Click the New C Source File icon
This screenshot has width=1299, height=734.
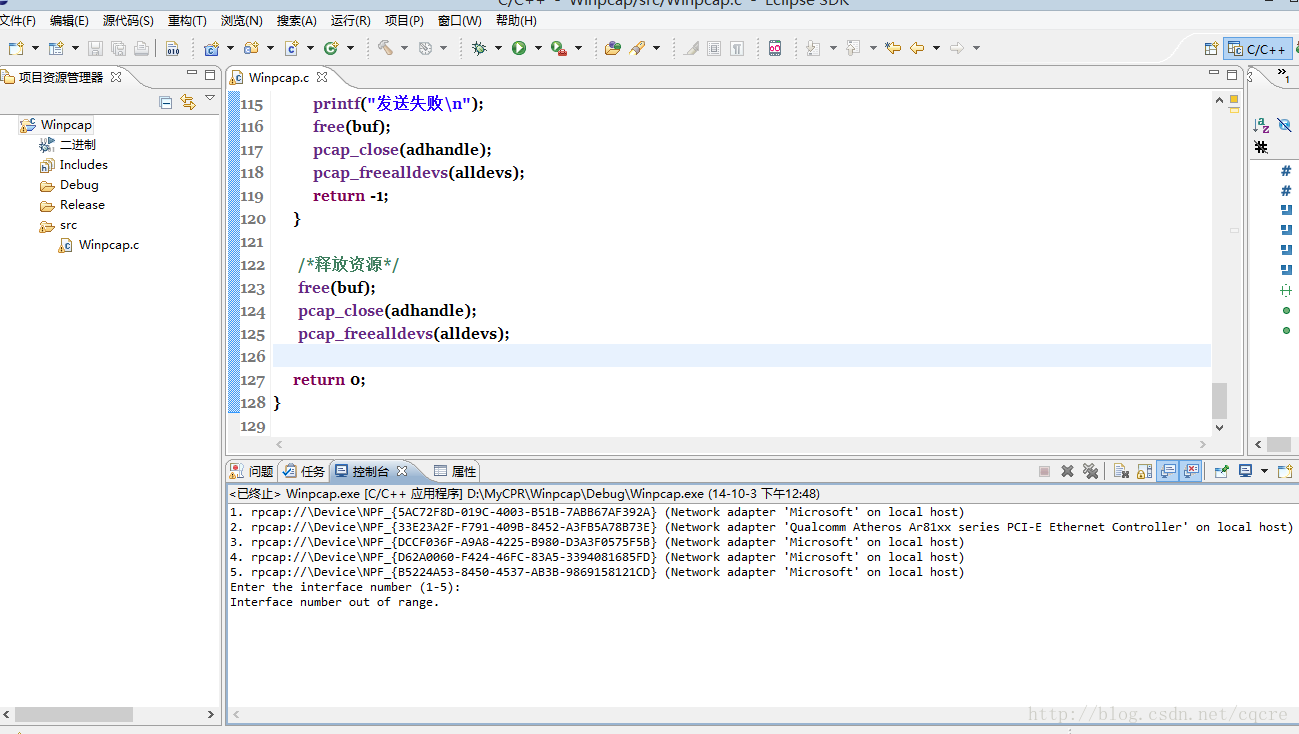tap(292, 48)
